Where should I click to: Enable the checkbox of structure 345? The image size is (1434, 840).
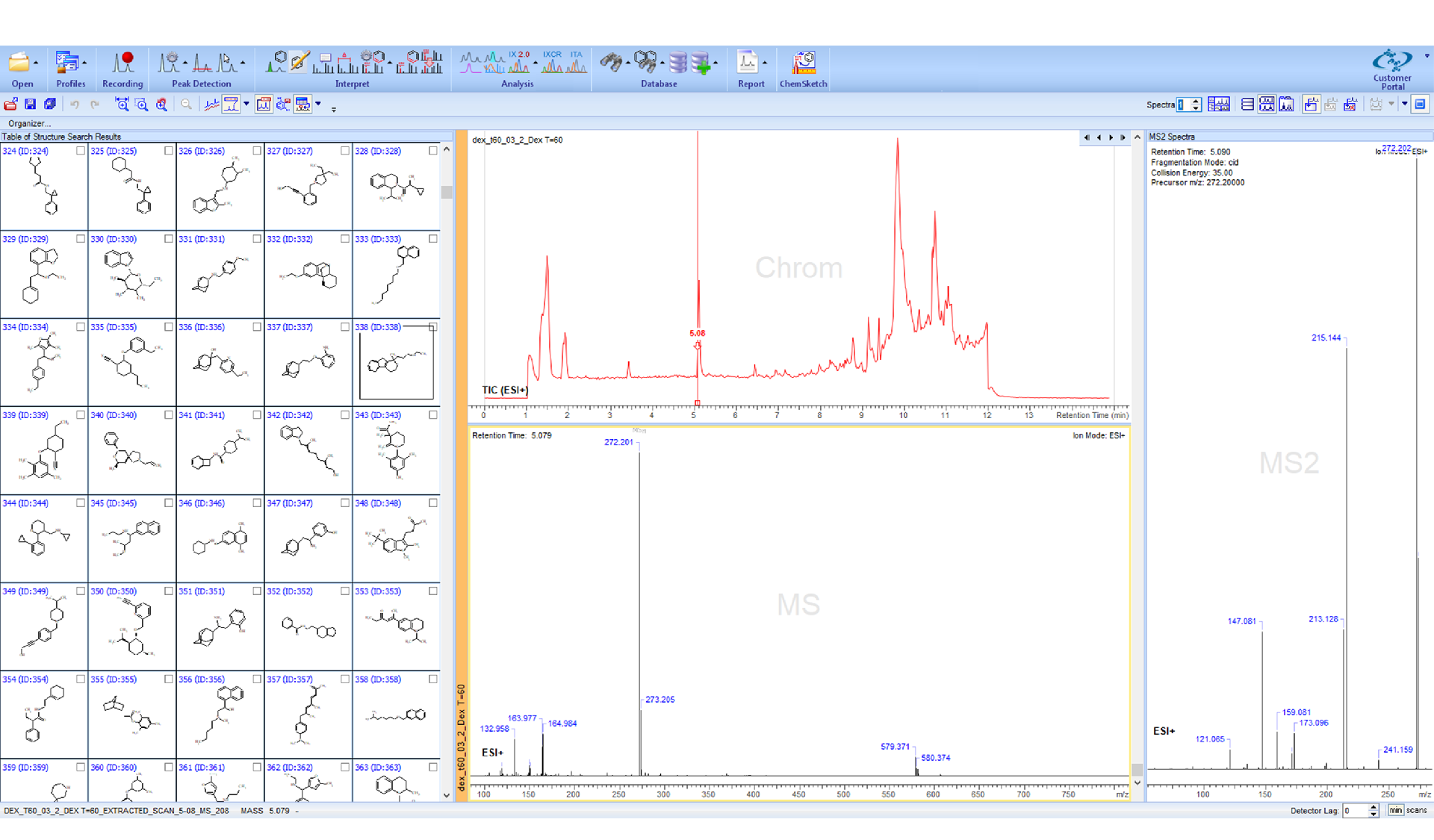point(169,503)
